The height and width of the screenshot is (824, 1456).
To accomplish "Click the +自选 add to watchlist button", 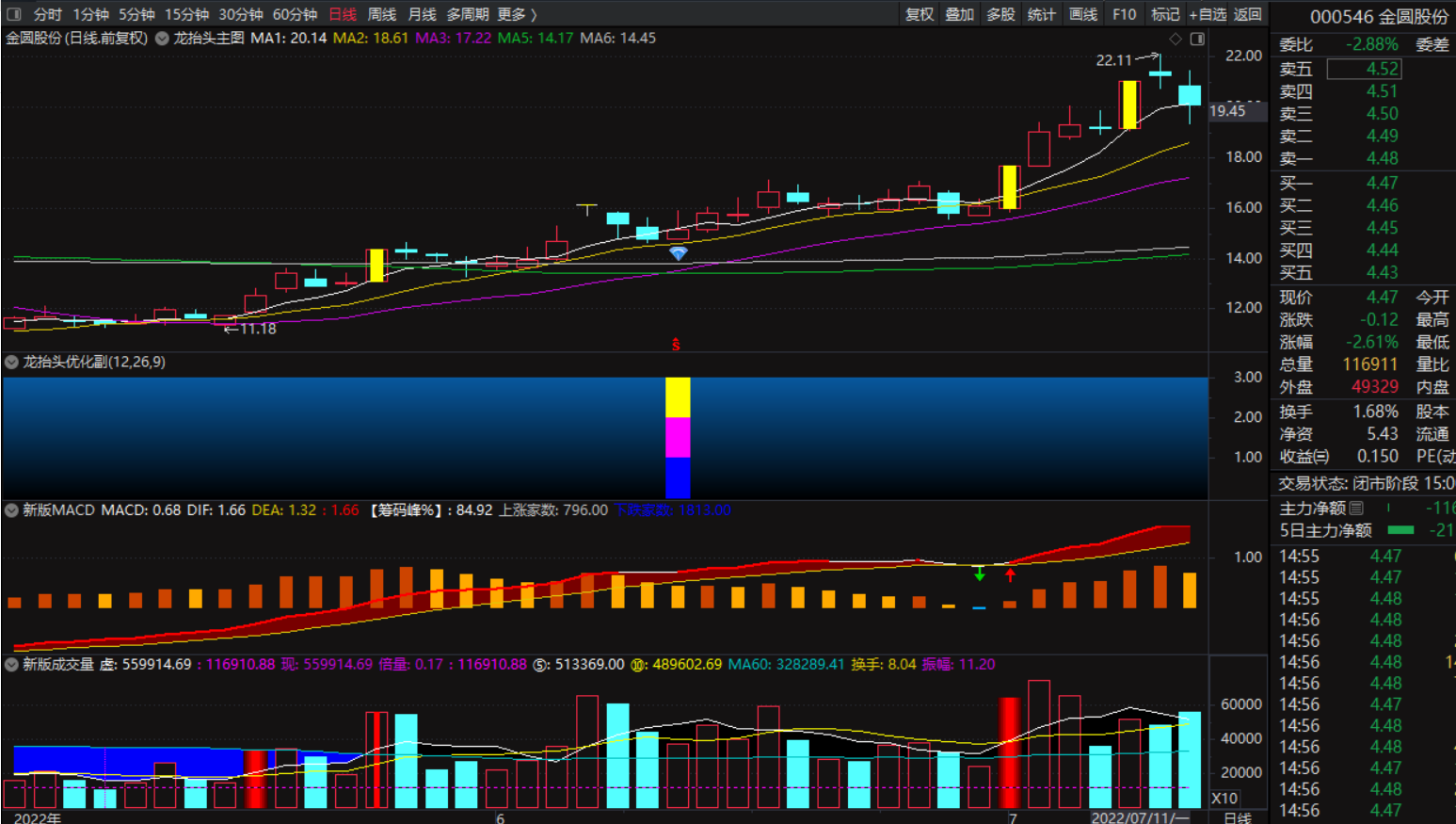I will [1208, 14].
